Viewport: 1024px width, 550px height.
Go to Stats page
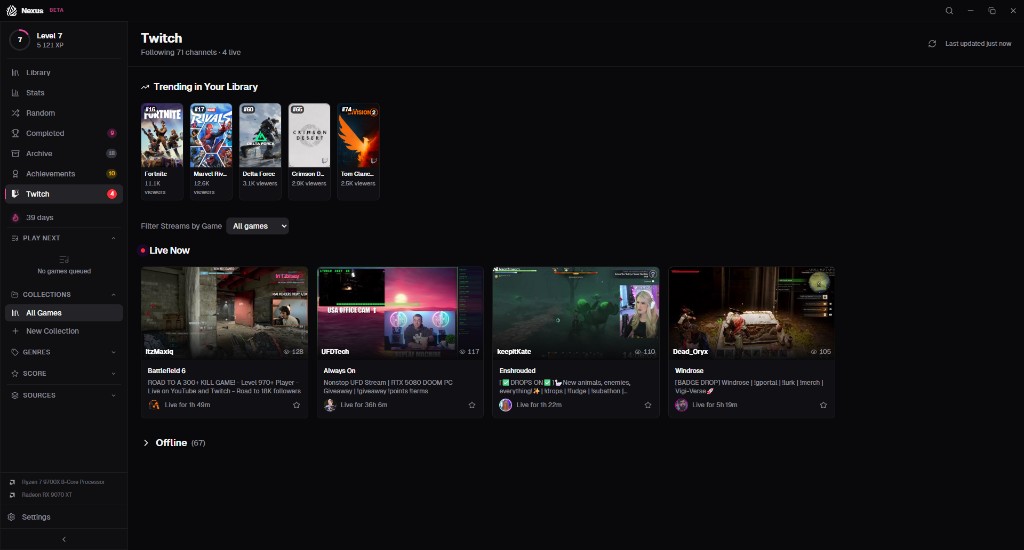pyautogui.click(x=63, y=93)
